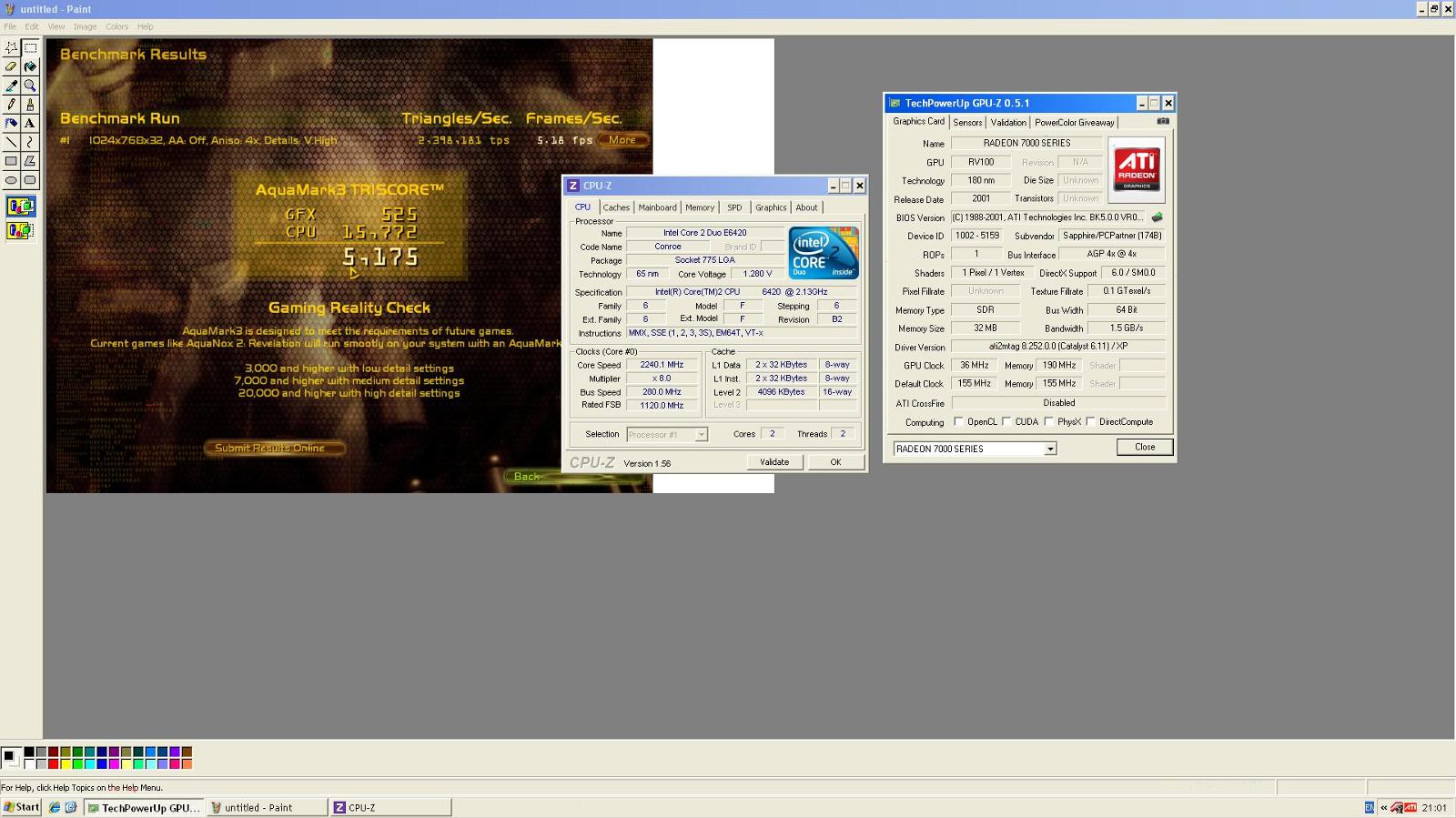Switch to the Graphics tab in CPU-Z

pyautogui.click(x=771, y=207)
